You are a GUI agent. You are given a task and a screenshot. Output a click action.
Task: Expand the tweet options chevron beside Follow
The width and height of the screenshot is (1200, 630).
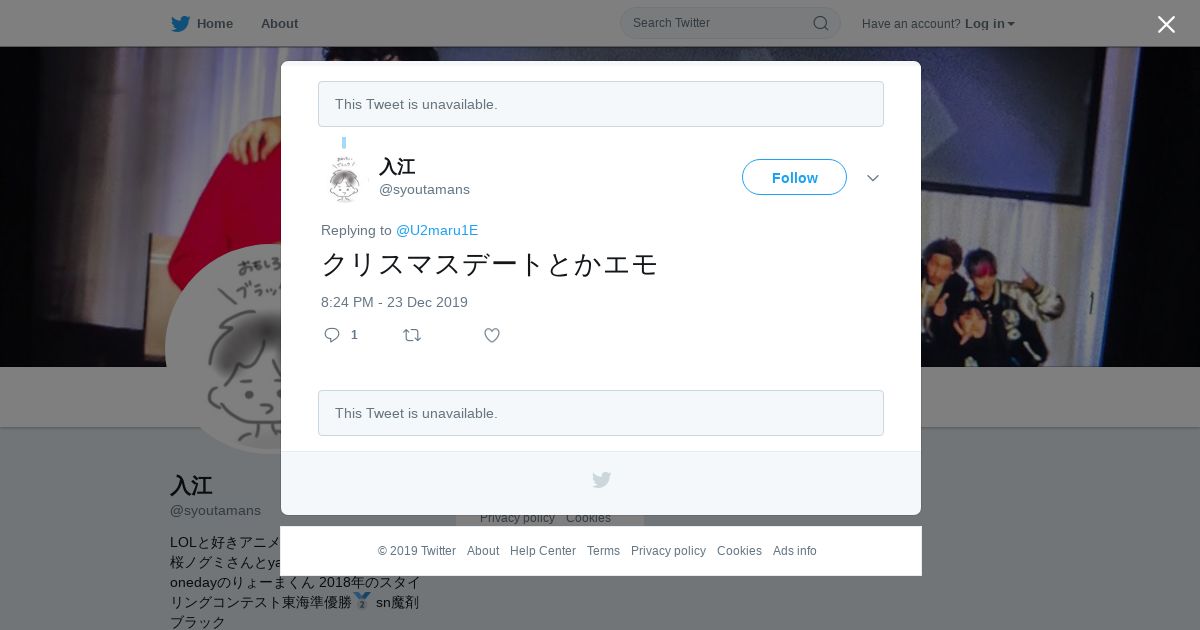(x=873, y=178)
